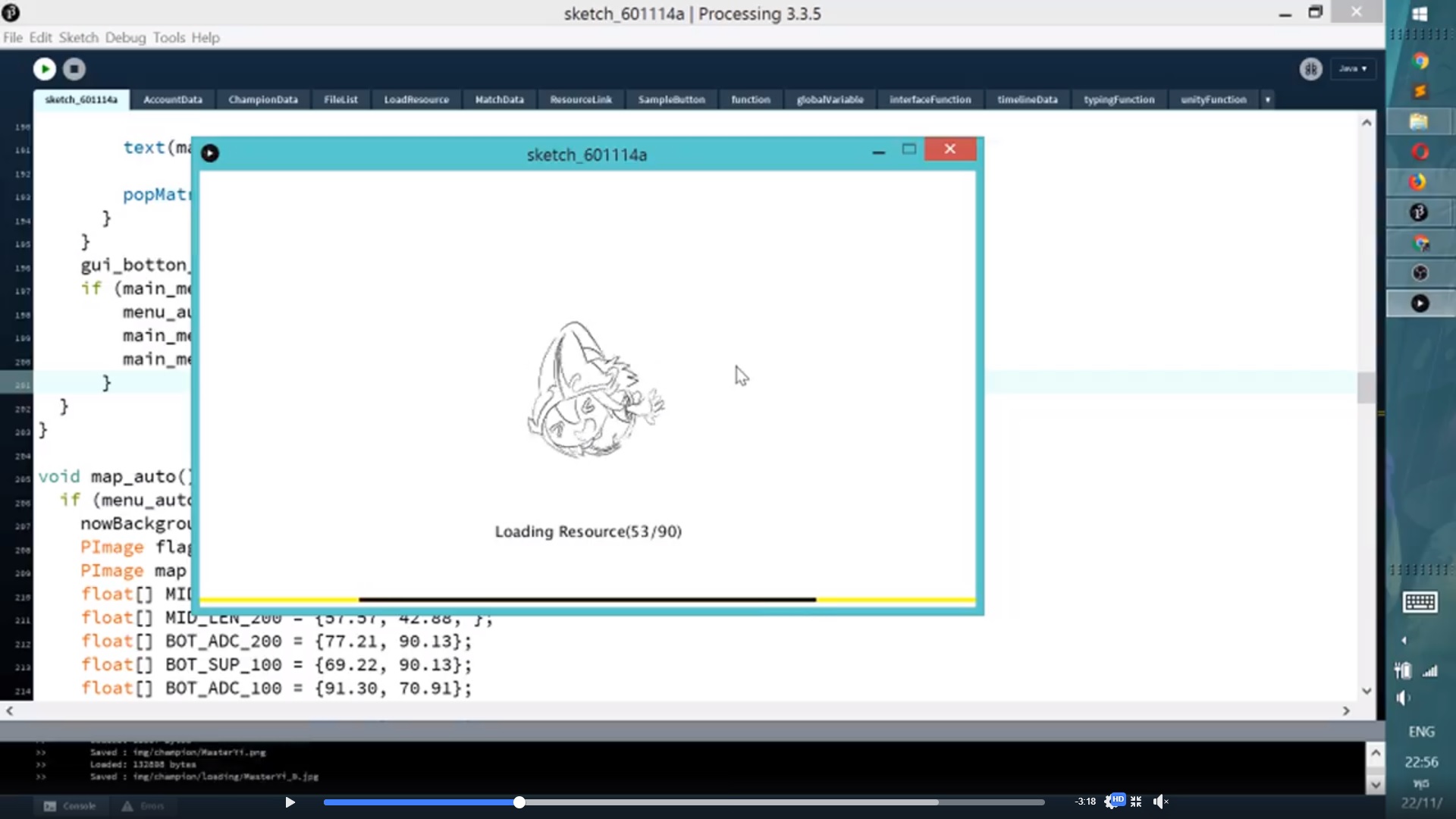Click the Run sketch play button
The height and width of the screenshot is (819, 1456).
[44, 69]
